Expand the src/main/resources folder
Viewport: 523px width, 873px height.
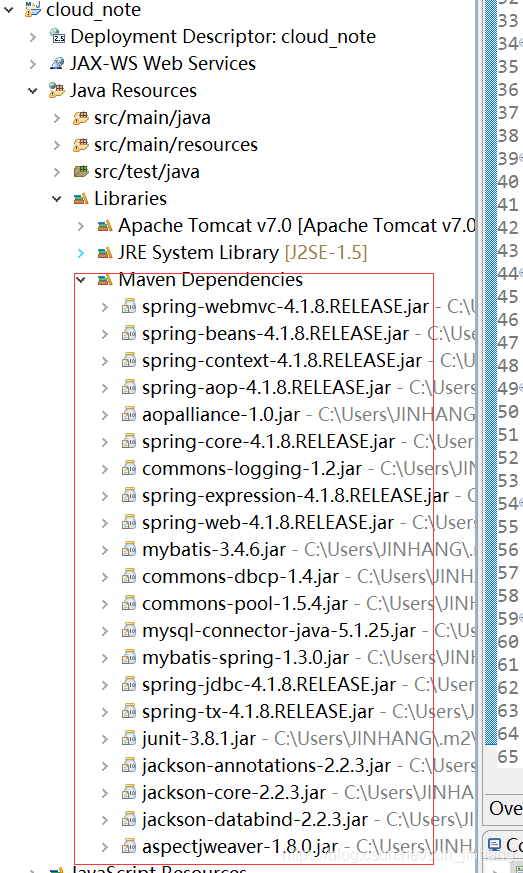click(x=57, y=145)
